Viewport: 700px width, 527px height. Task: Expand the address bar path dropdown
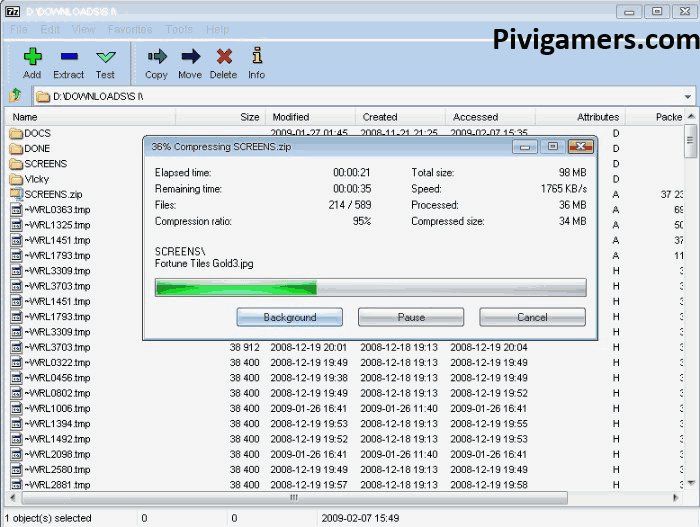(688, 96)
